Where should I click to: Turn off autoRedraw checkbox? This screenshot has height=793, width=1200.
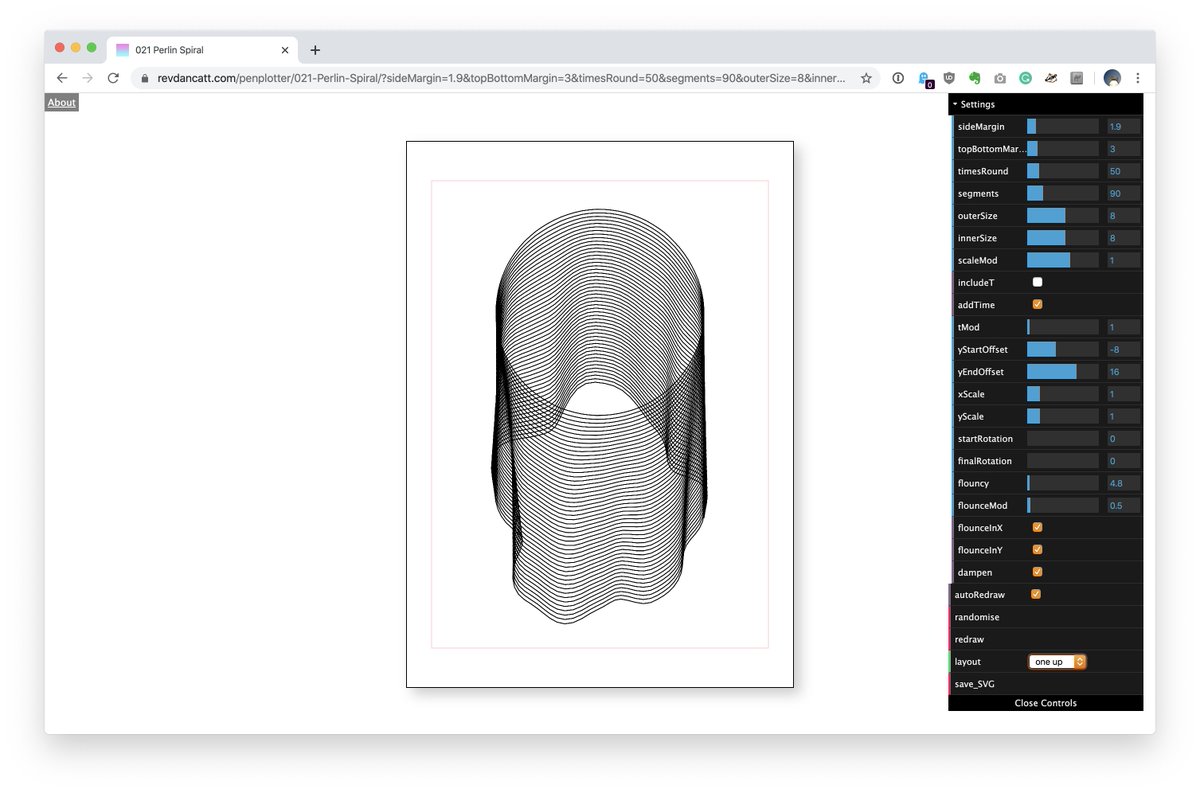(1036, 594)
